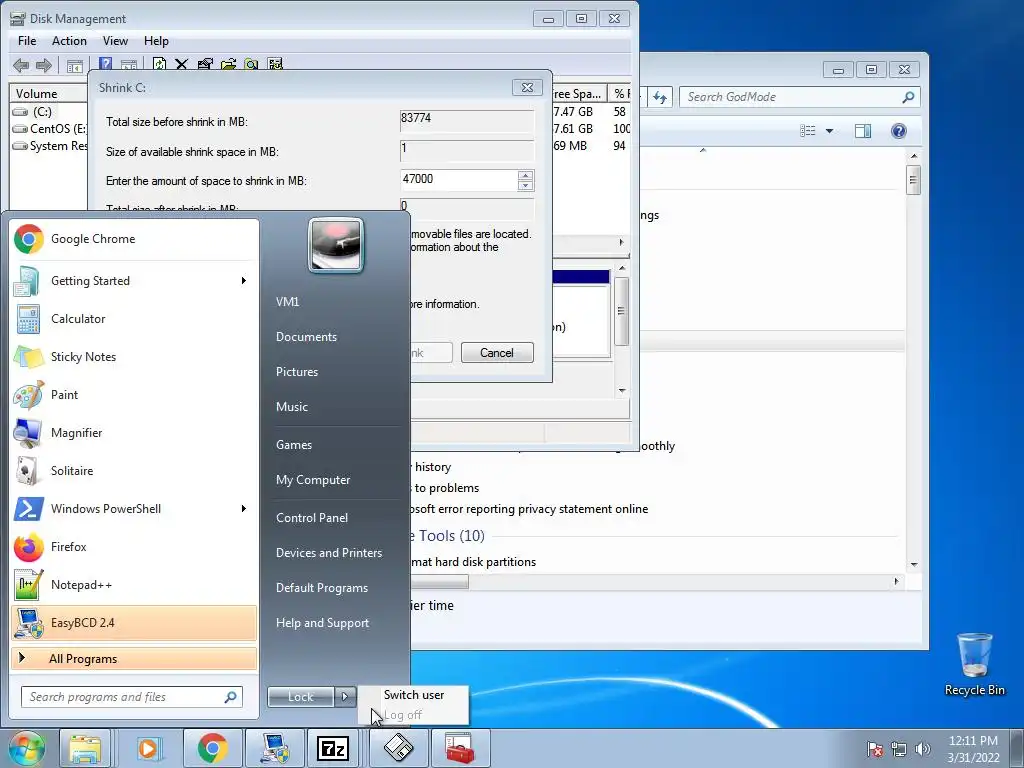
Task: Open Magnifier from Start menu
Action: pos(134,432)
